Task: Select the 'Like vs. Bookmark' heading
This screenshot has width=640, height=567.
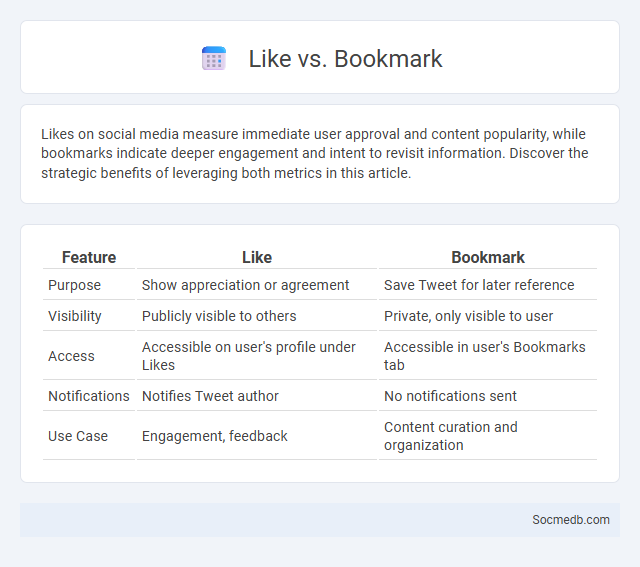Action: click(345, 58)
